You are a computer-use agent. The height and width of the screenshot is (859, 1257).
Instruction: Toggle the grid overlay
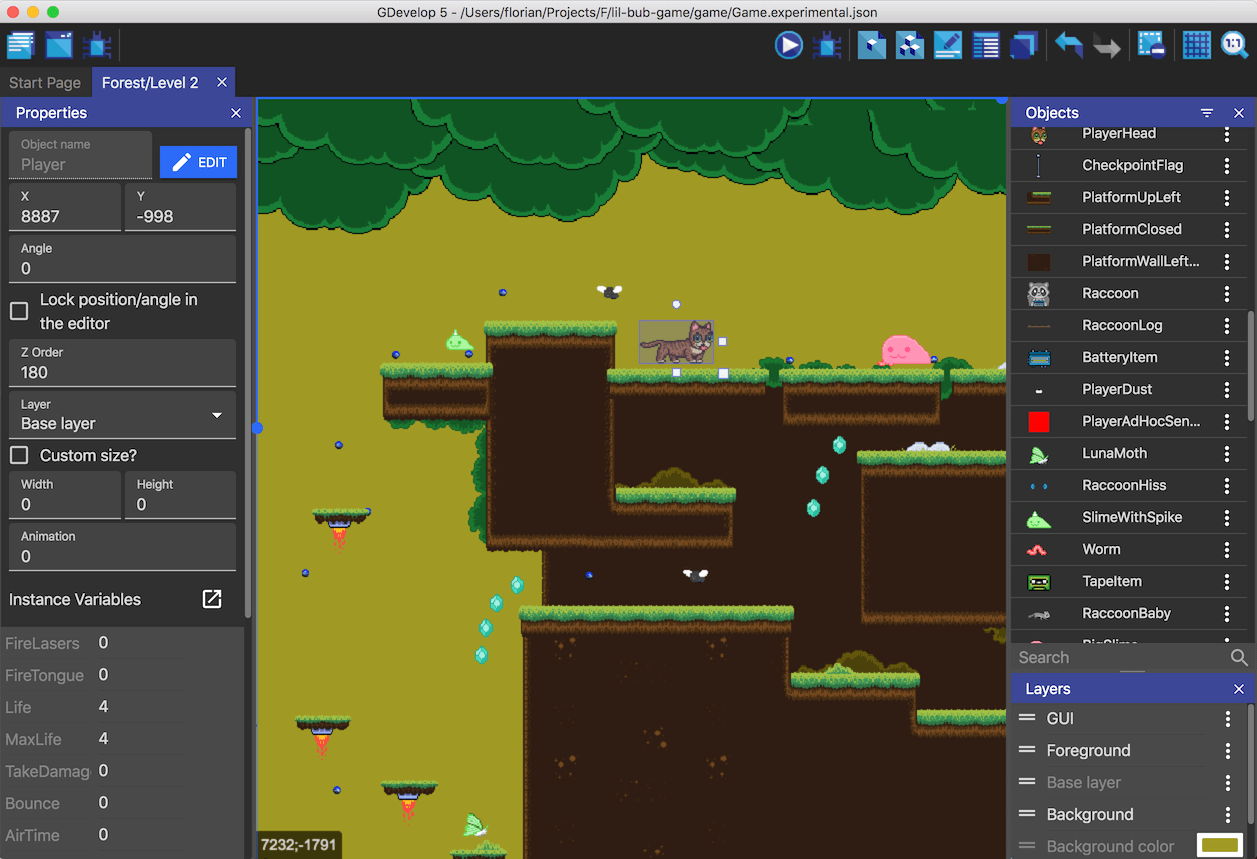[x=1196, y=44]
